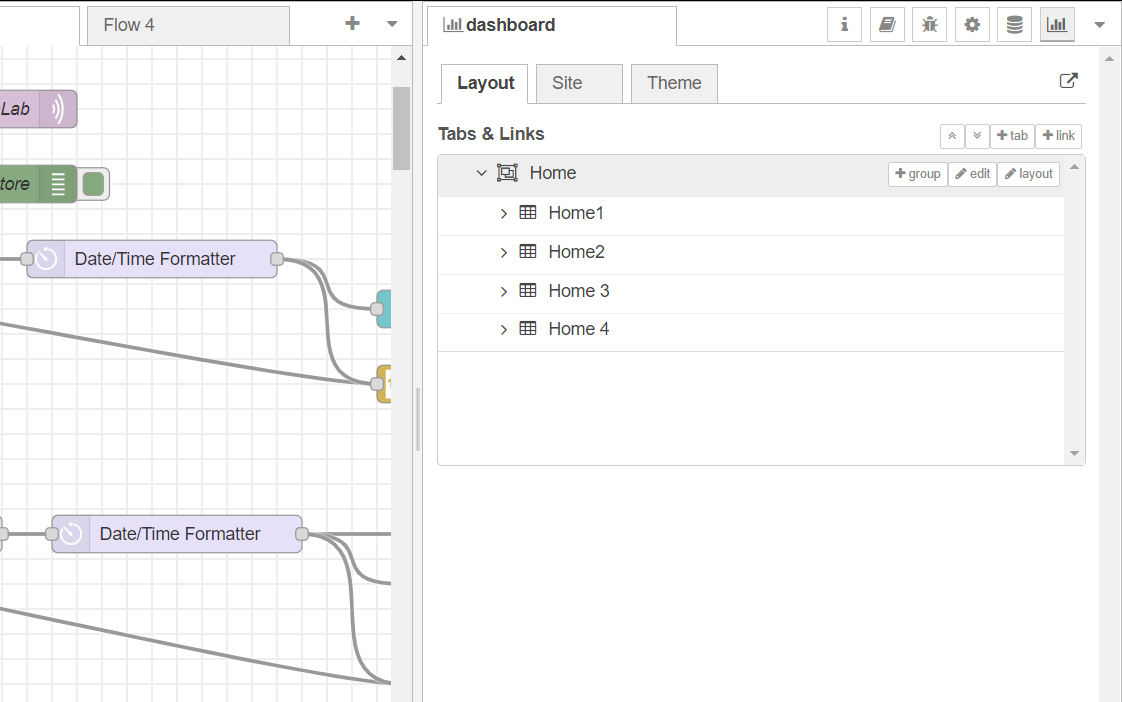The height and width of the screenshot is (702, 1122).
Task: Switch to the Layout tab
Action: pyautogui.click(x=484, y=84)
